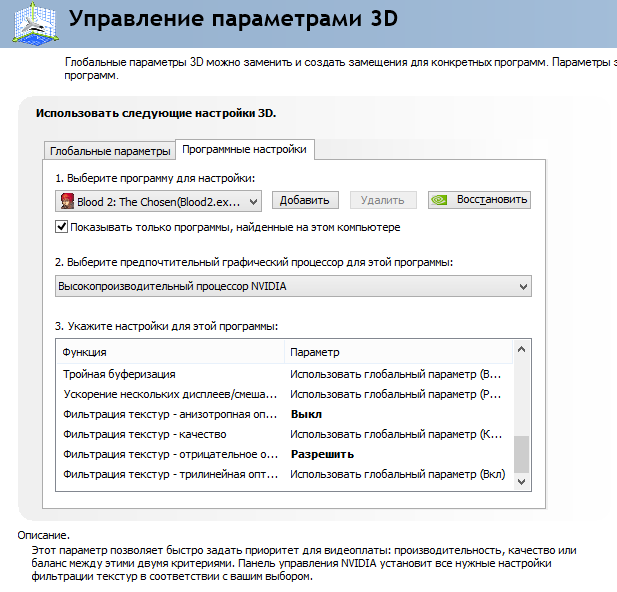Viewport: 617px width, 592px height.
Task: Click the Выкл parameter value
Action: click(306, 414)
